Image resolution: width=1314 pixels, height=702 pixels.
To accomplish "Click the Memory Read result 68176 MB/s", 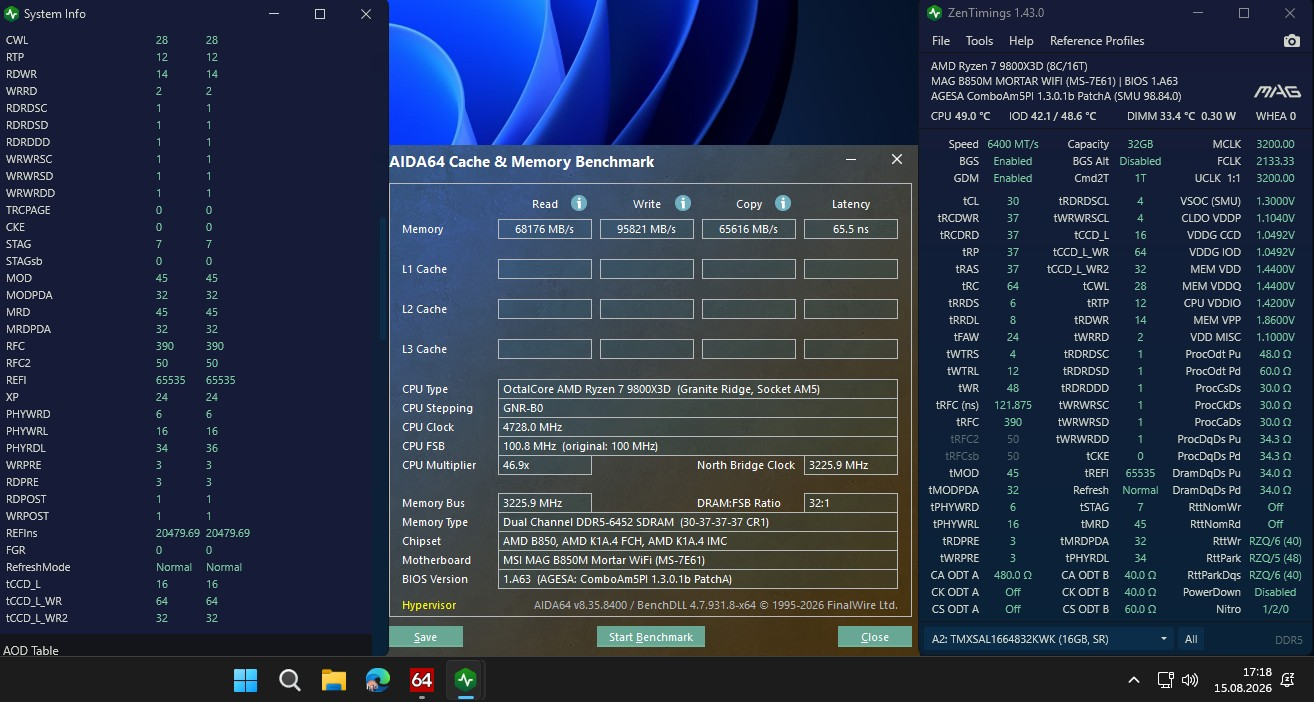I will (x=545, y=229).
